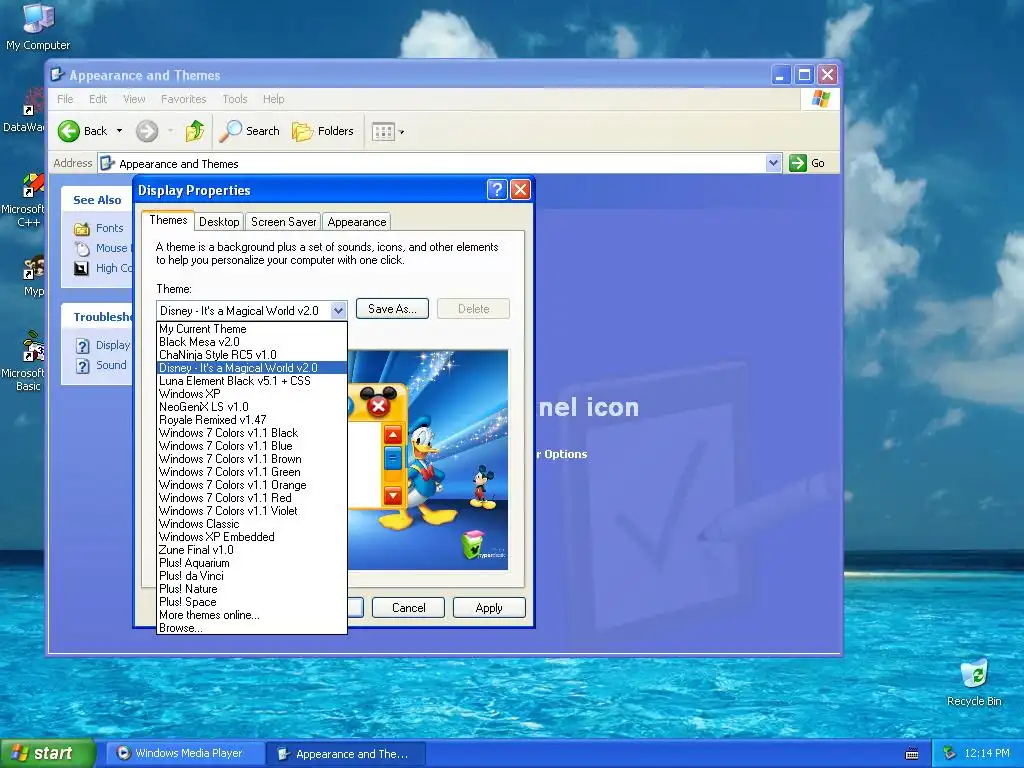Open the Tools menu

[234, 99]
